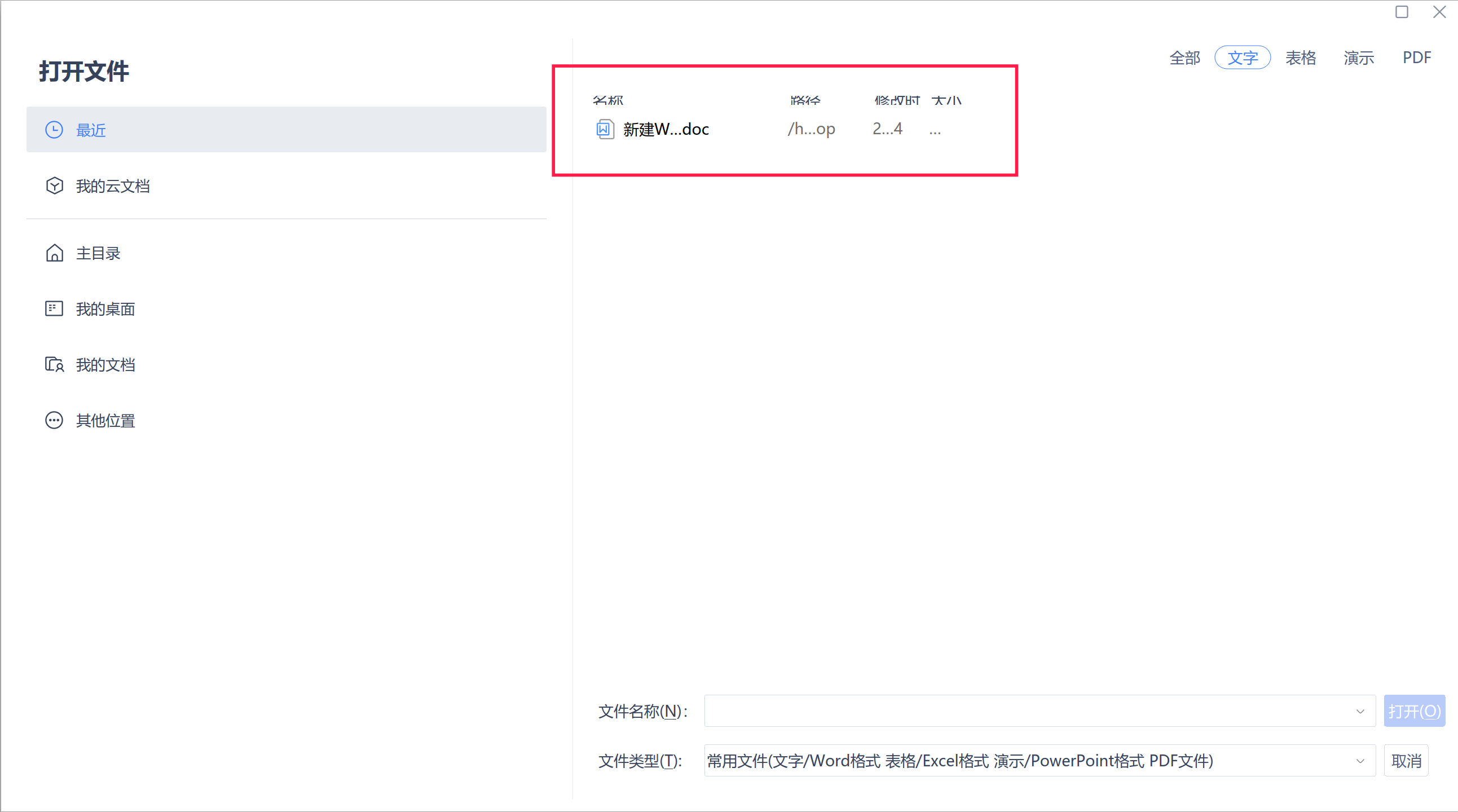This screenshot has height=812, width=1458.
Task: Click the ellipsis icon for 其他位置
Action: (54, 421)
